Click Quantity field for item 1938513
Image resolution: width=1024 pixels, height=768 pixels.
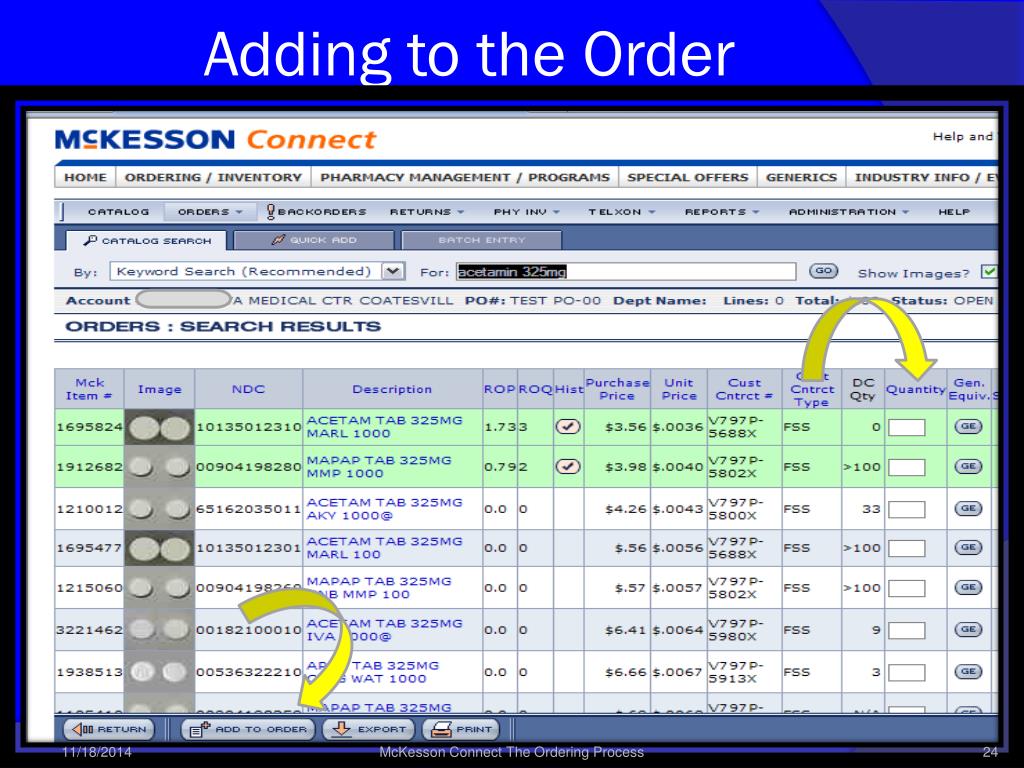[906, 672]
